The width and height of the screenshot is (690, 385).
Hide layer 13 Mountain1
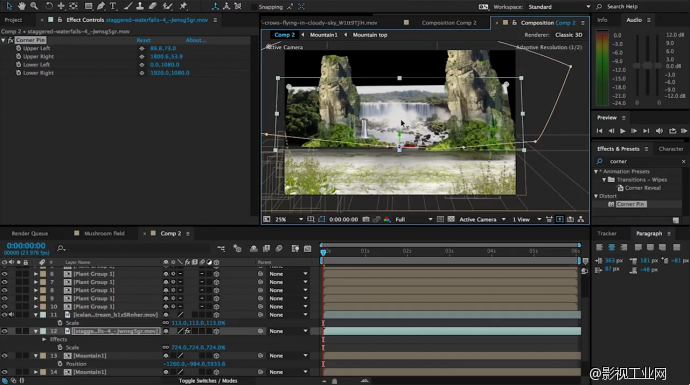tap(4, 356)
